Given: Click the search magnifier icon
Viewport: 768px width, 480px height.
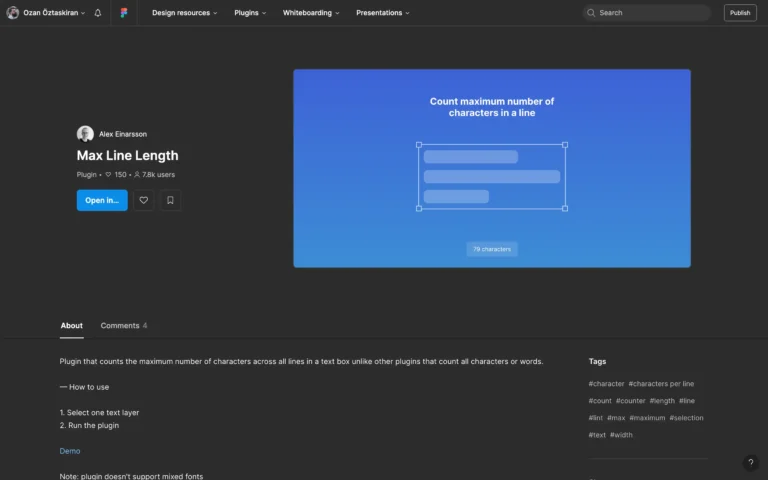Looking at the screenshot, I should 591,13.
